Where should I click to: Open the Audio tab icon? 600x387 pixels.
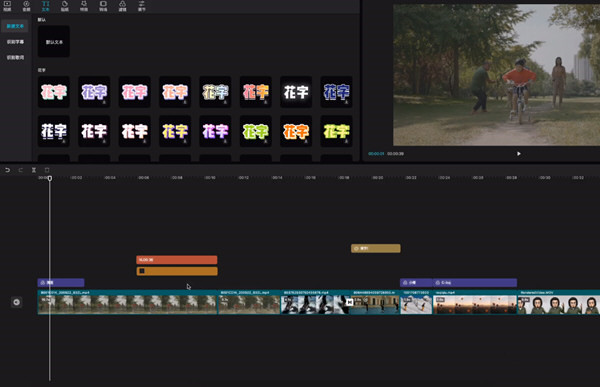point(26,5)
